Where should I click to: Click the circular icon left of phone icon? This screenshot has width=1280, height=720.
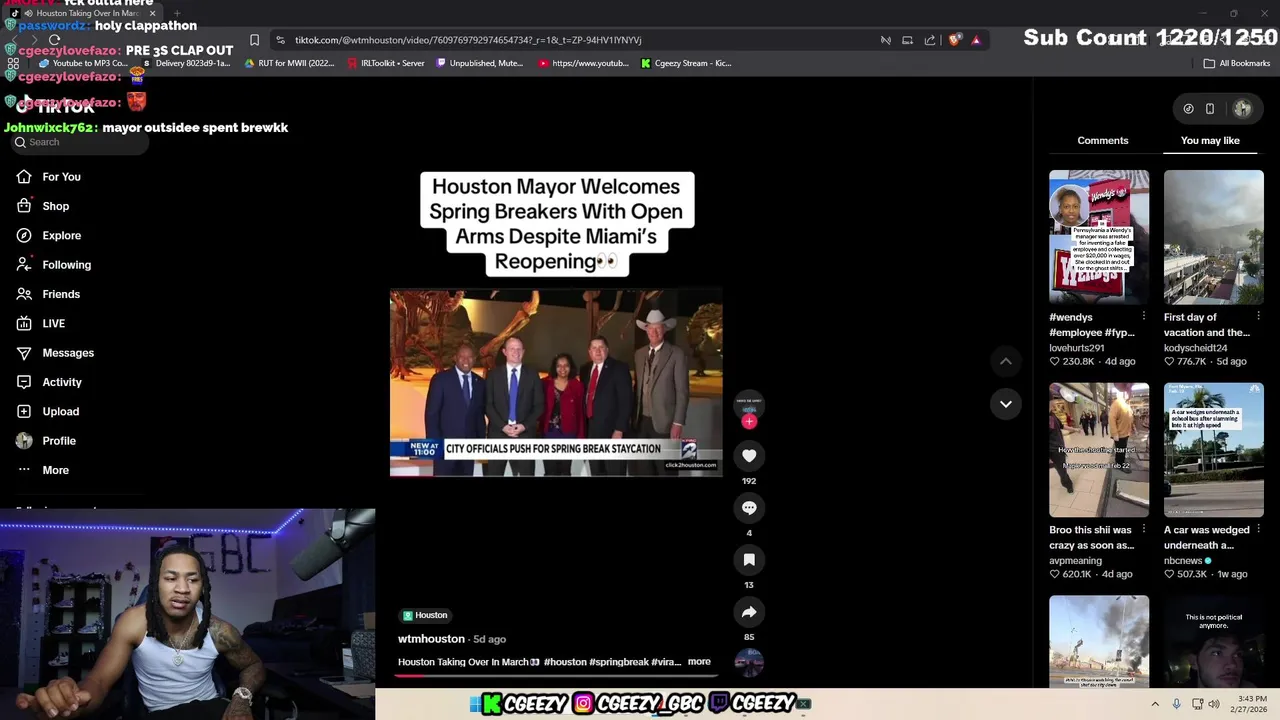click(x=1188, y=108)
